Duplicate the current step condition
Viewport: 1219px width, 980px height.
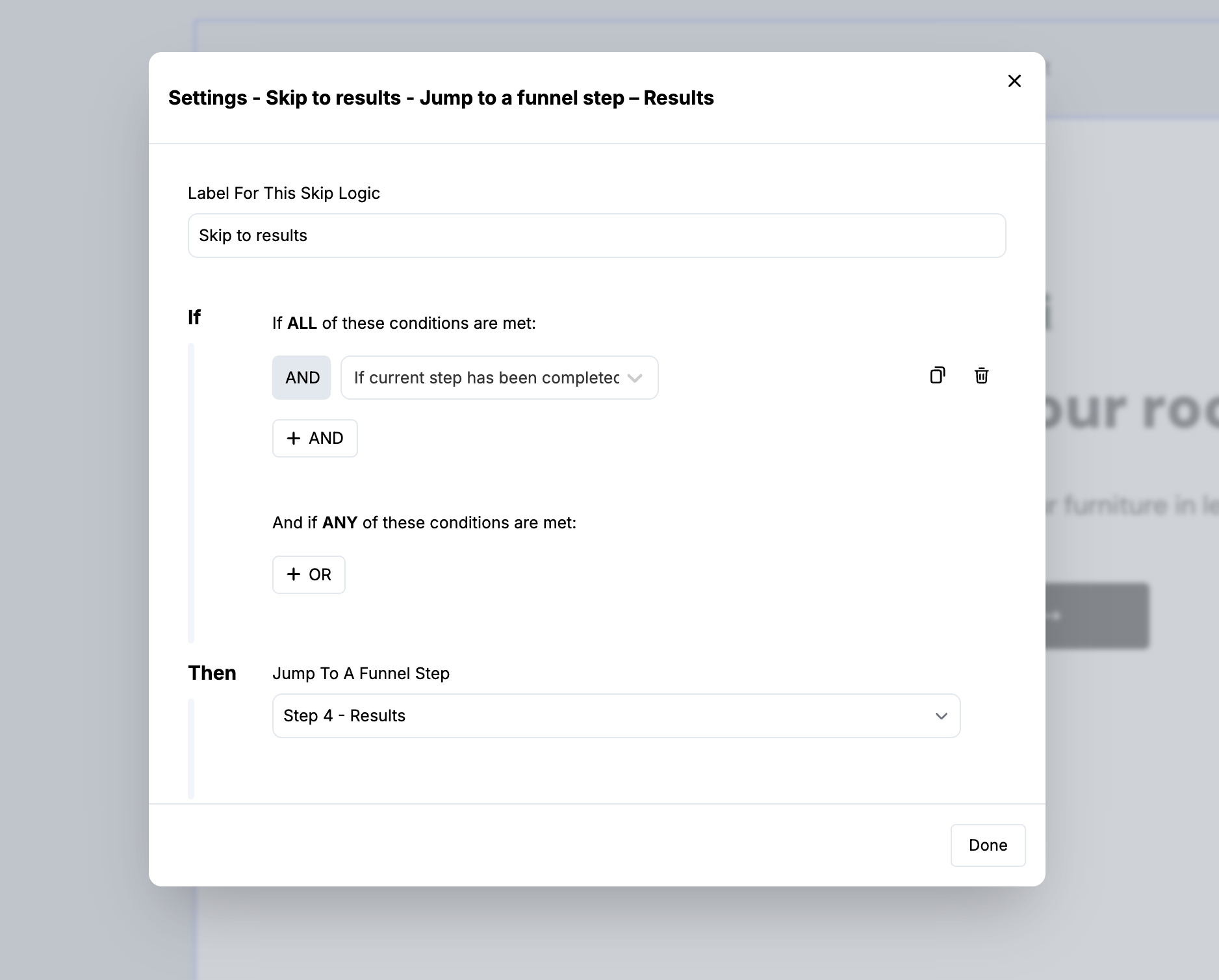937,375
